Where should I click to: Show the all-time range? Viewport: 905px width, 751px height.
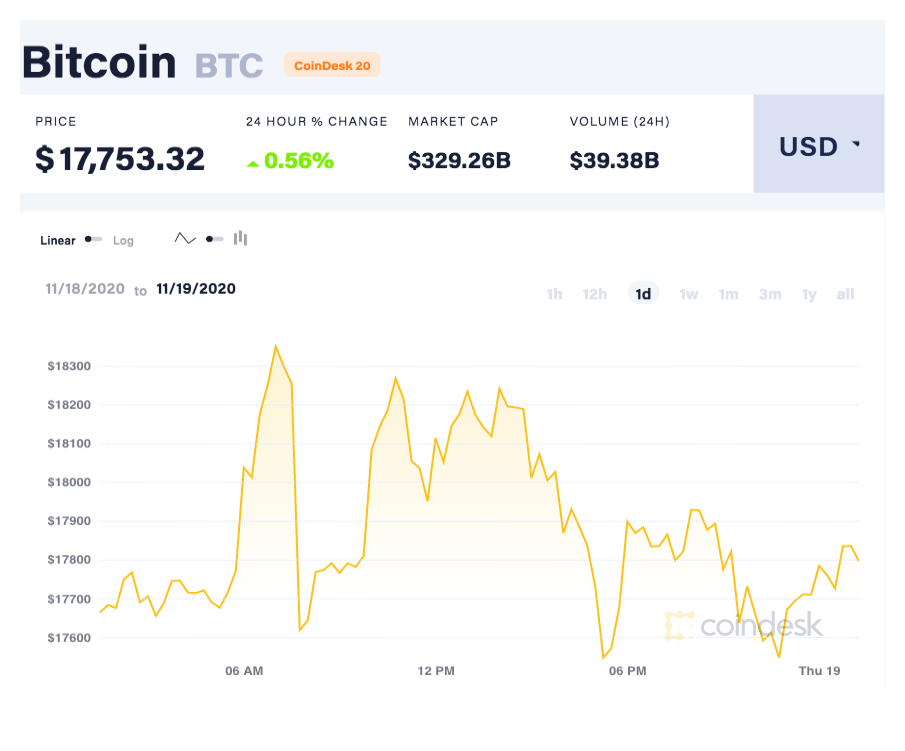(x=846, y=294)
